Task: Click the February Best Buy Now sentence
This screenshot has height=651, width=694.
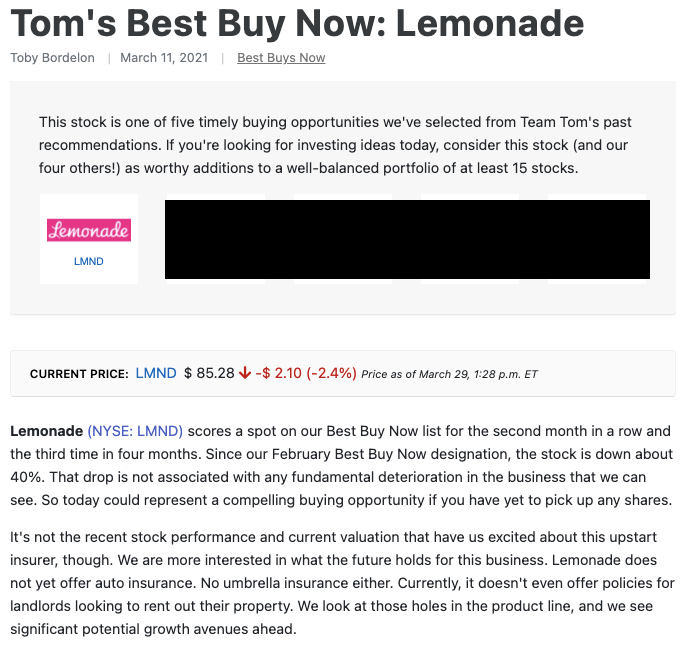Action: click(x=342, y=466)
